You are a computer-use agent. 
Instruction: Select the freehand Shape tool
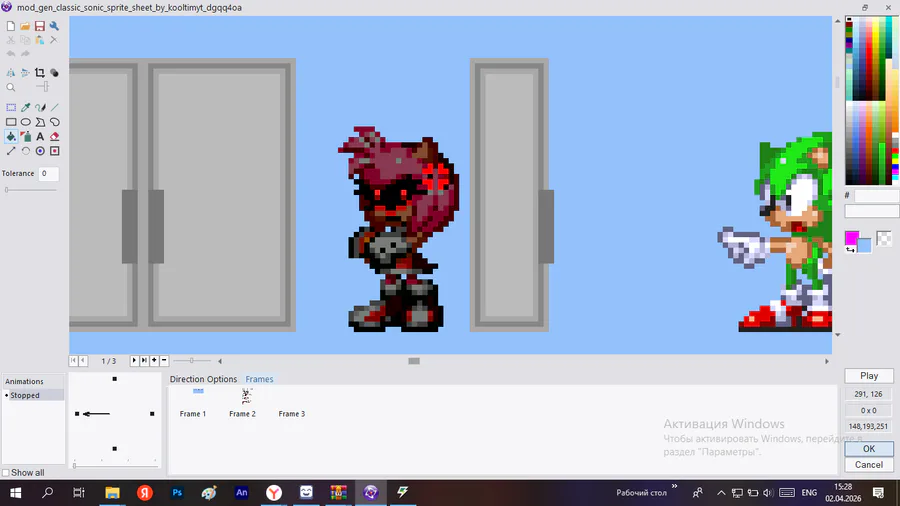pos(55,122)
